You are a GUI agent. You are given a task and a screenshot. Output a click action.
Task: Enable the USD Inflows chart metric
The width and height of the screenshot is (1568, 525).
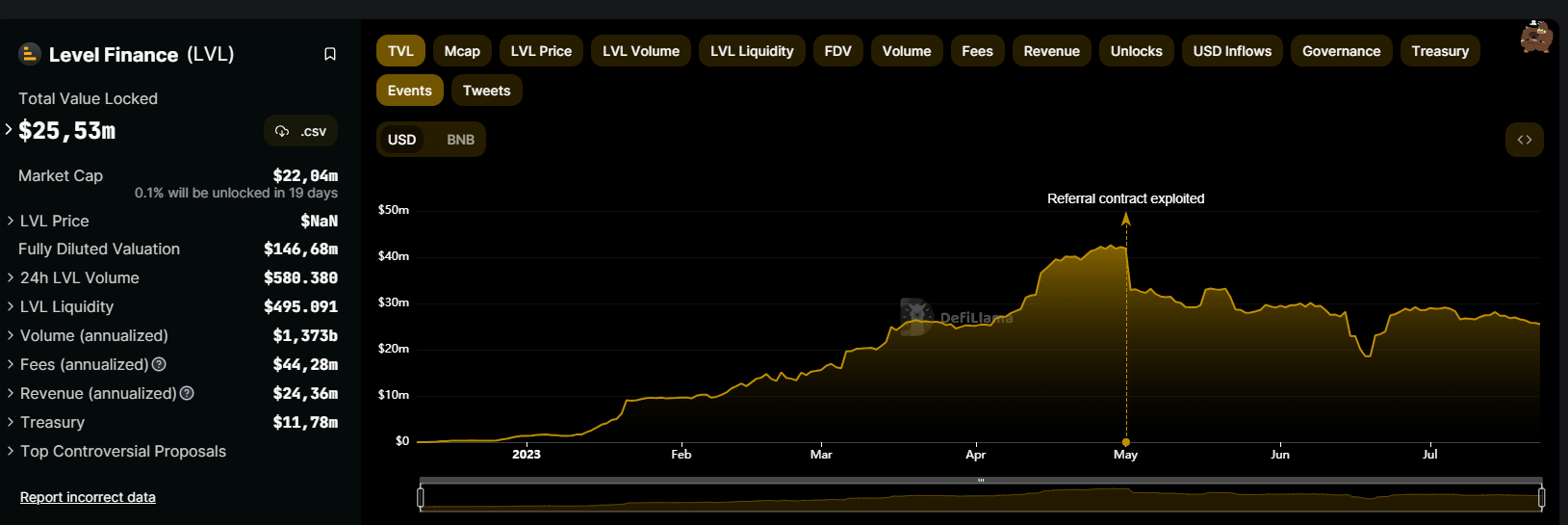click(x=1232, y=51)
